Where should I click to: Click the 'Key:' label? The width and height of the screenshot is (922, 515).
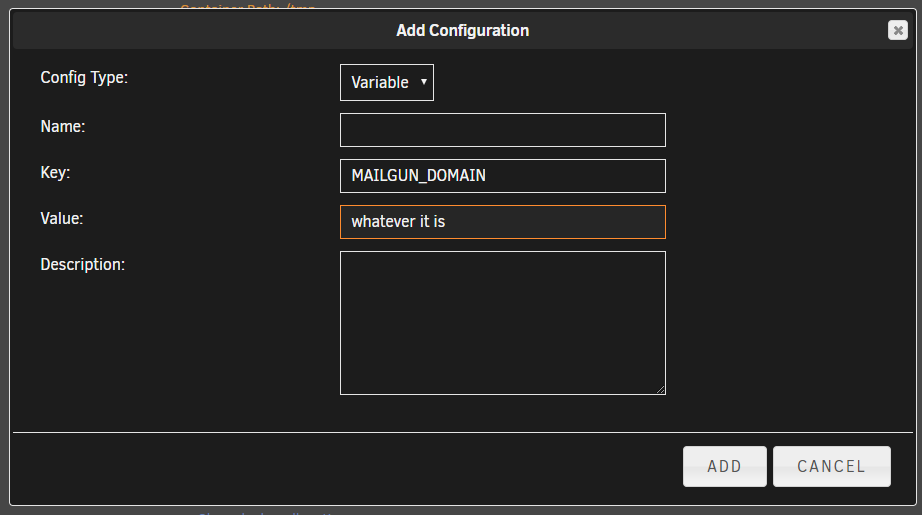click(x=55, y=172)
